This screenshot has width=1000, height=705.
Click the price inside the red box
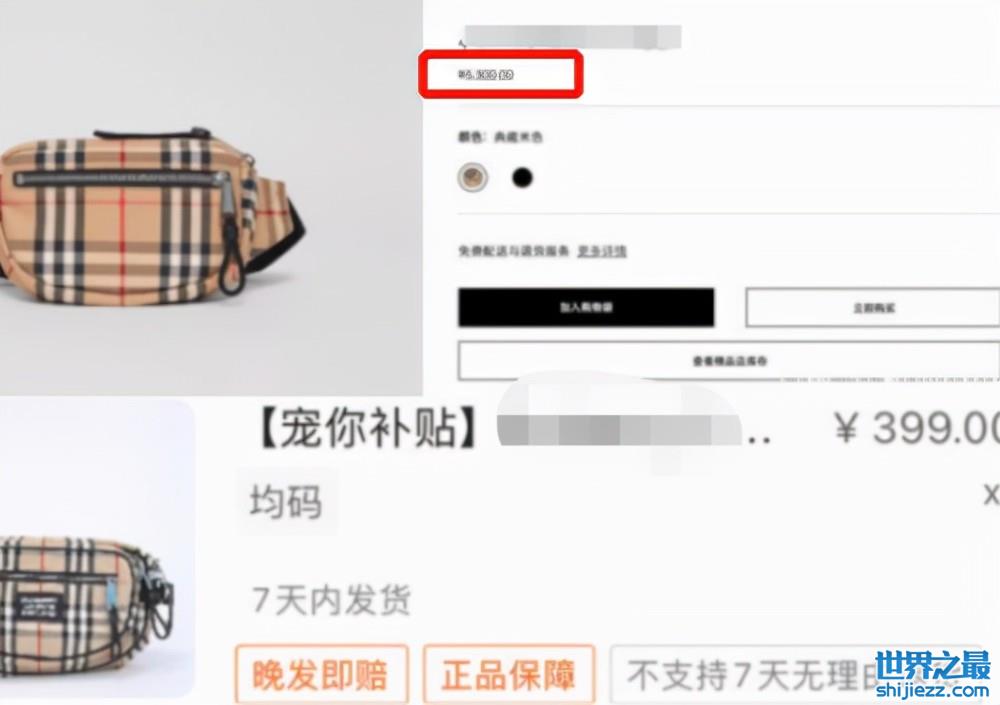(485, 75)
